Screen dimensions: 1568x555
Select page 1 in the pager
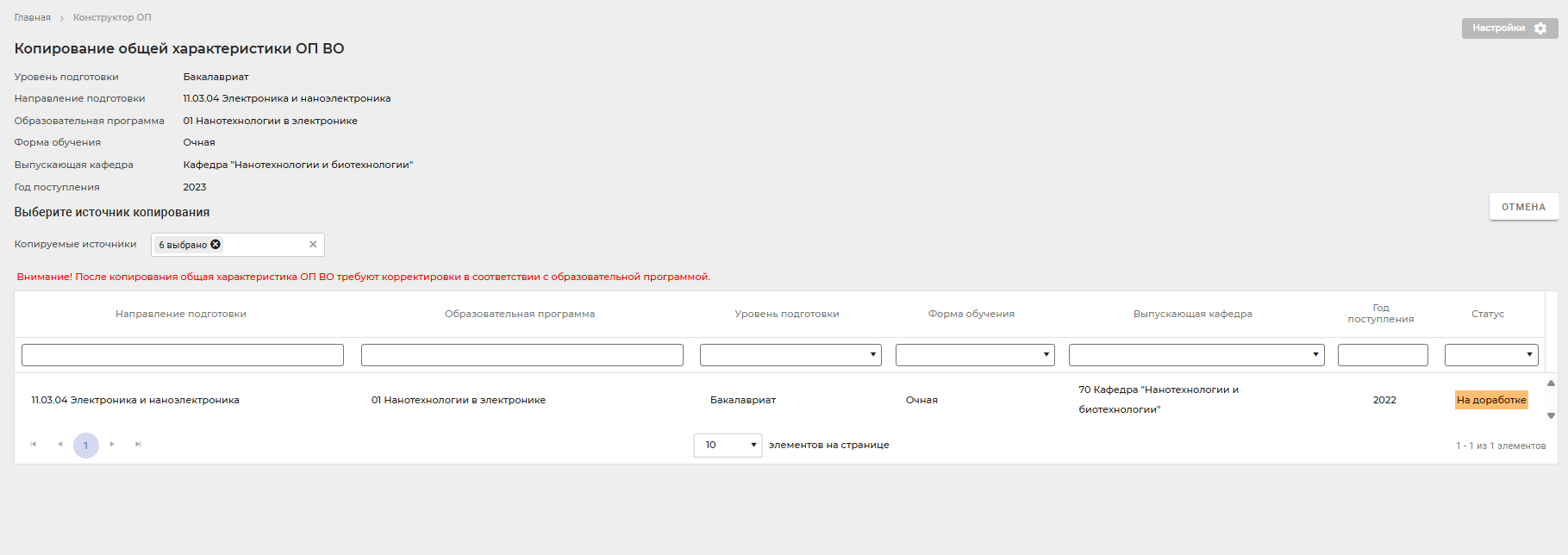86,446
